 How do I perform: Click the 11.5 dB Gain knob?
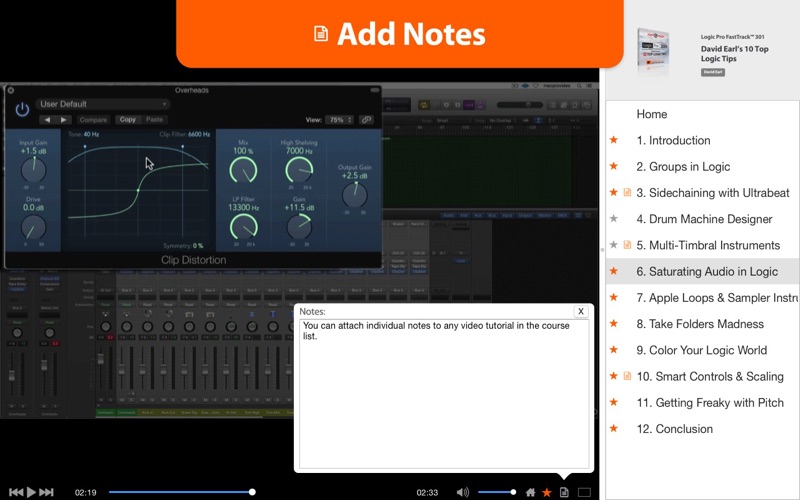(299, 227)
